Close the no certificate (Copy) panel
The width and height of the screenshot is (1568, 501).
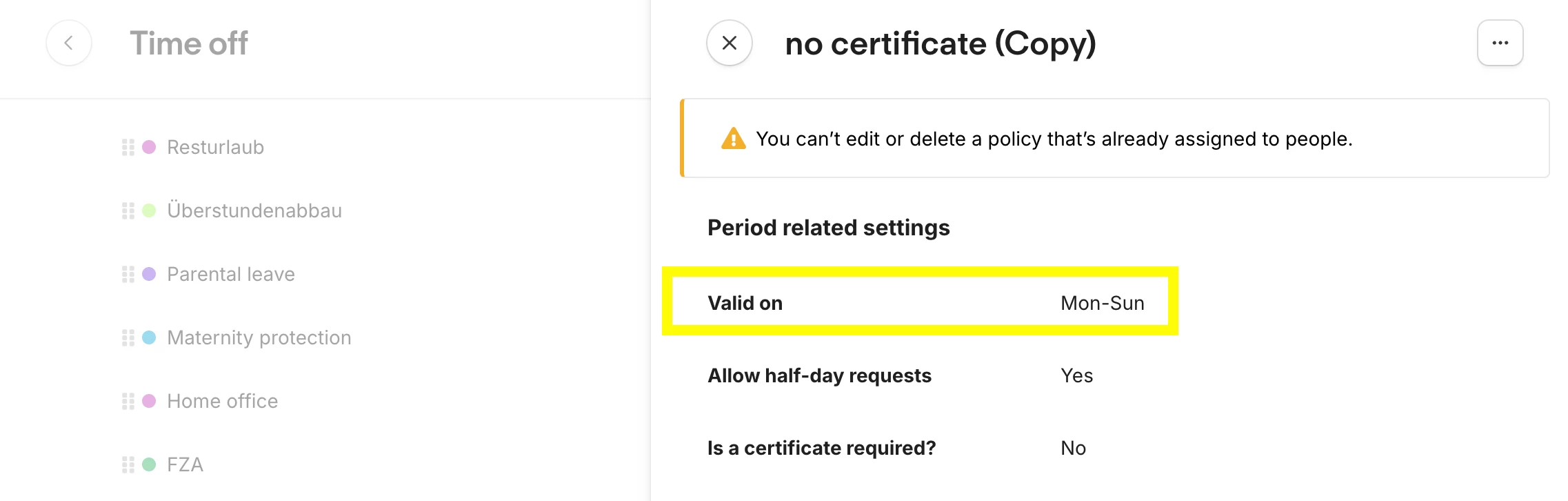729,43
